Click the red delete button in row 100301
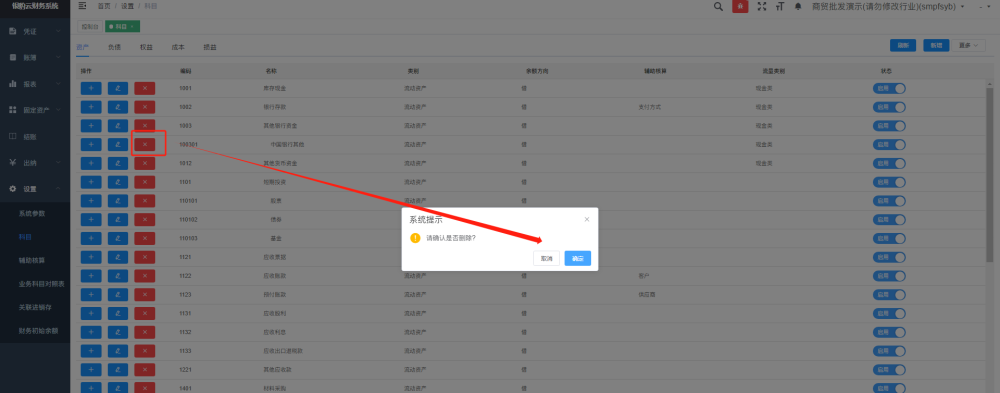Image resolution: width=1000 pixels, height=393 pixels. point(145,145)
